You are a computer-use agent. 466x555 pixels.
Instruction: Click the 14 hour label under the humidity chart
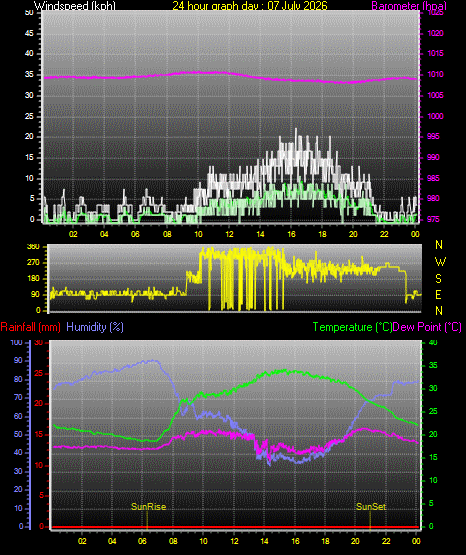click(264, 541)
